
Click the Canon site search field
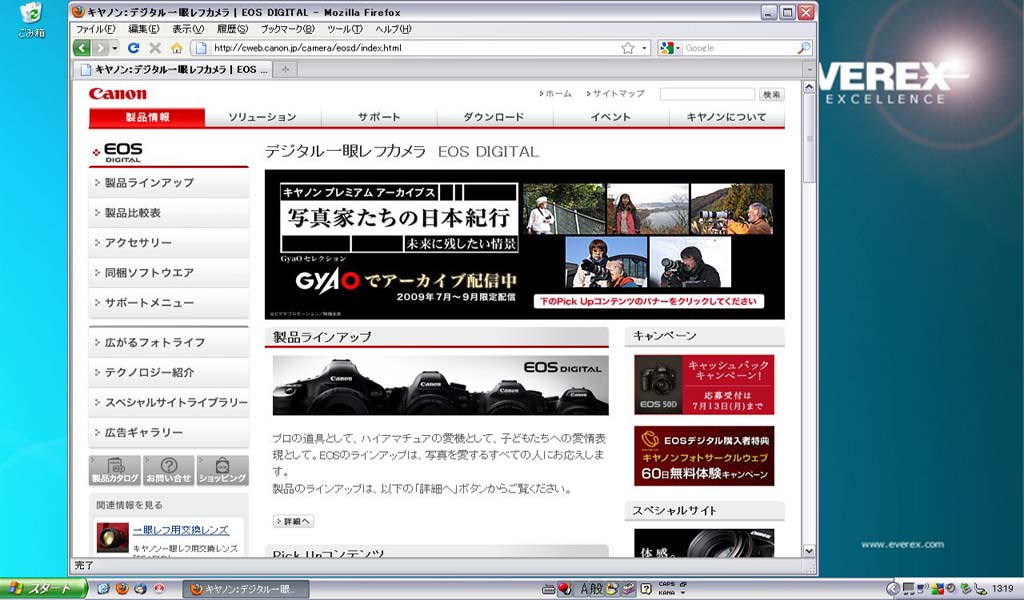click(x=707, y=94)
